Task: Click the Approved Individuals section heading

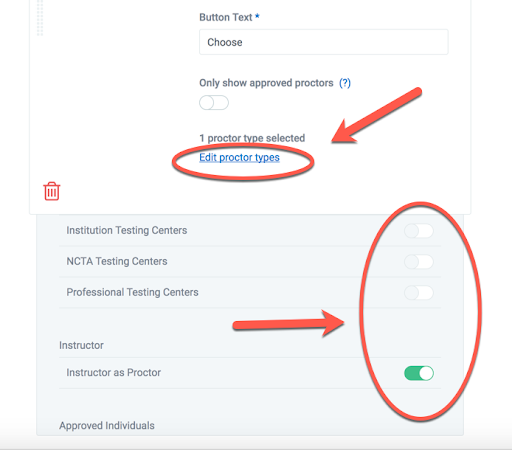Action: coord(107,426)
